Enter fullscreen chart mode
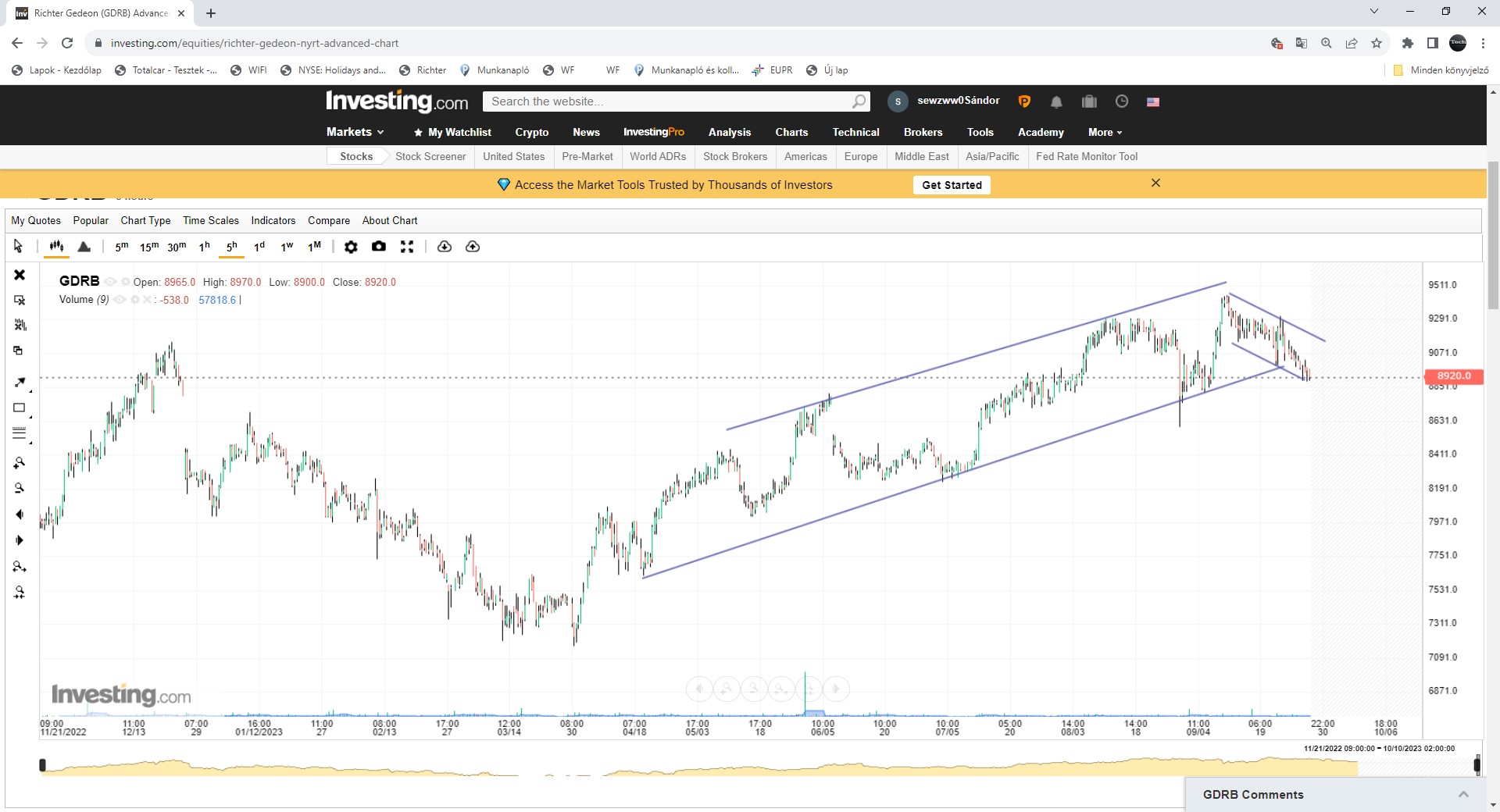This screenshot has height=812, width=1500. pyautogui.click(x=407, y=247)
